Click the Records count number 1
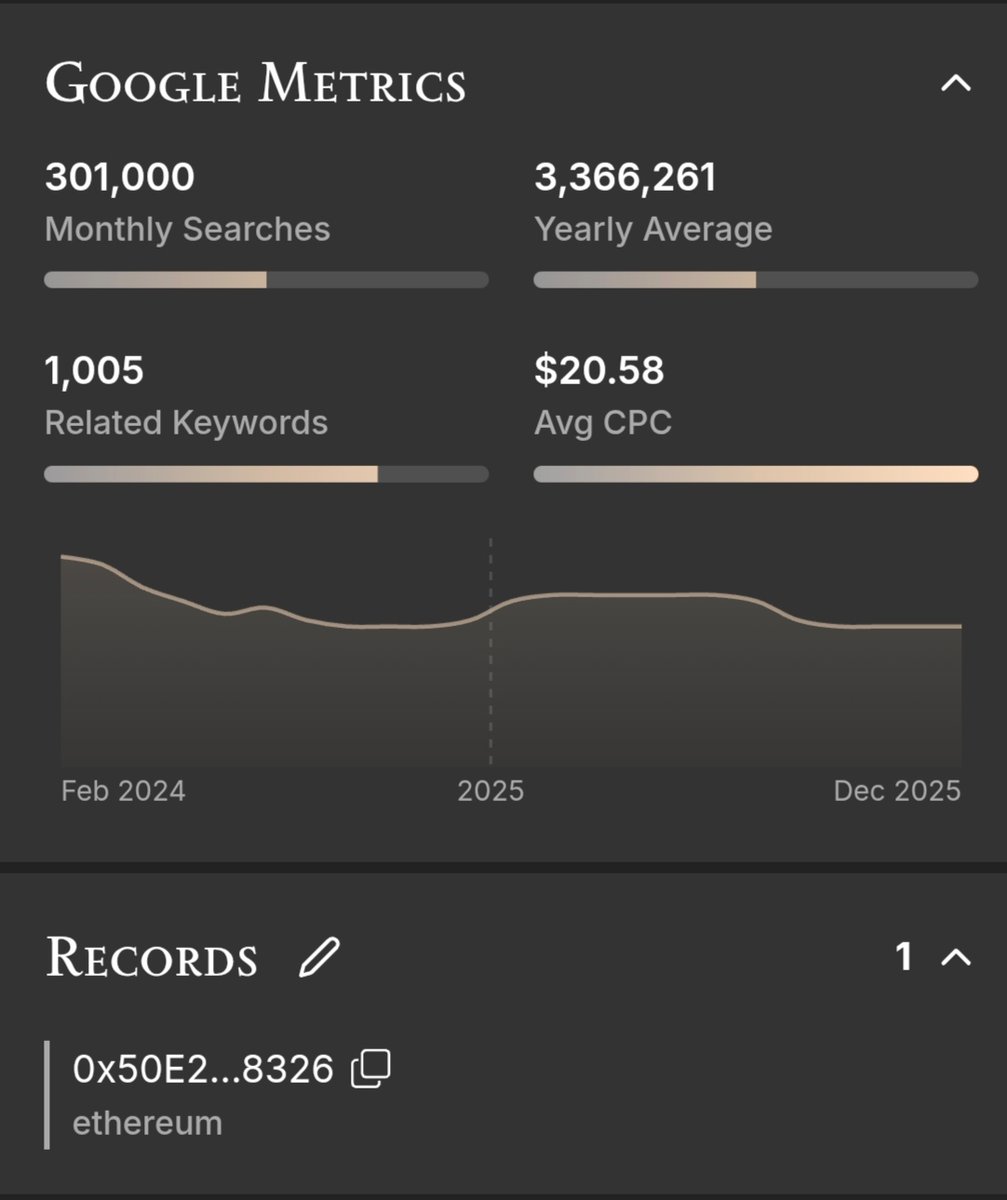This screenshot has width=1007, height=1200. [904, 957]
